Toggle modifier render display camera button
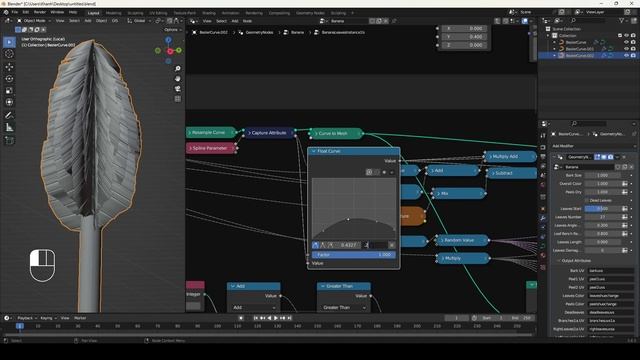Screen dimensions: 640x360 [610, 157]
